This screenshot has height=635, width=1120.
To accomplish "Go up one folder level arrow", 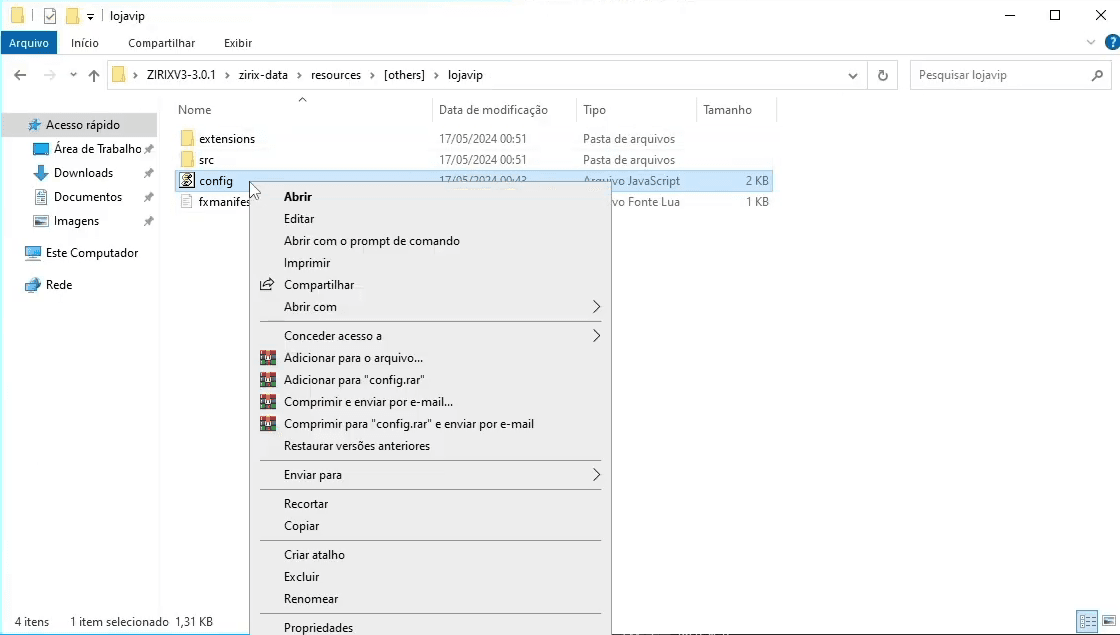I will (x=94, y=75).
